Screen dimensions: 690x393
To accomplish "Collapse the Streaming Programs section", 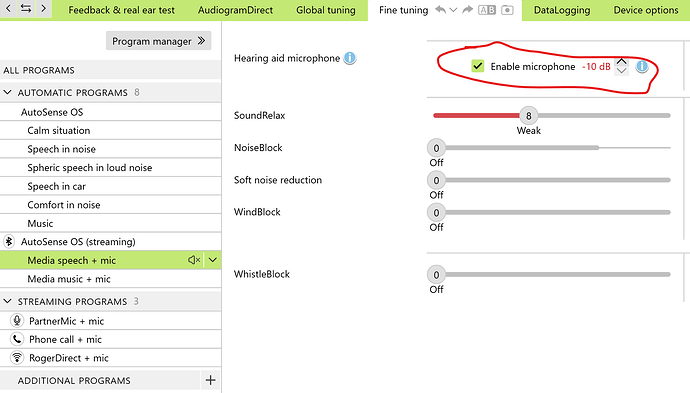I will point(7,301).
